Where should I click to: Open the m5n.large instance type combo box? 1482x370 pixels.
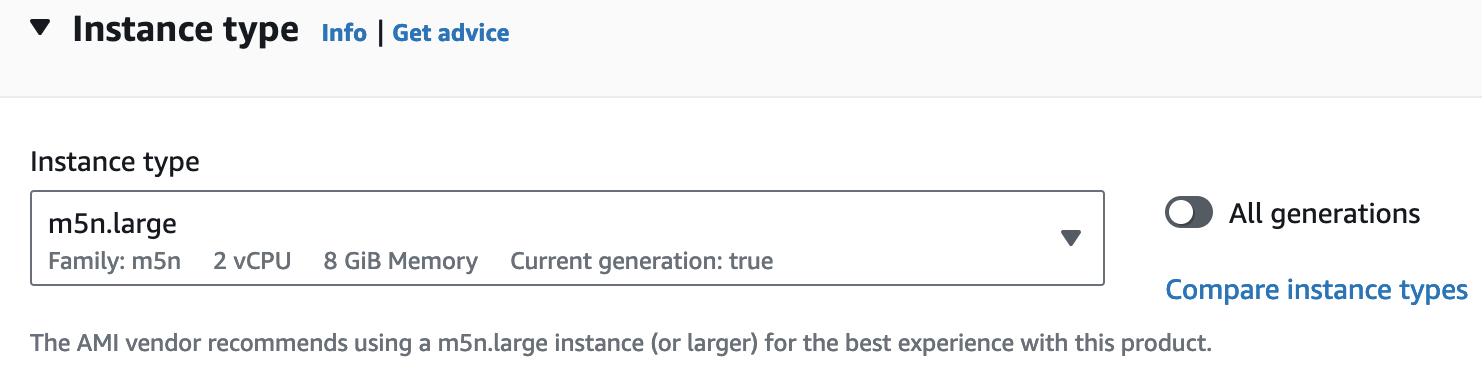568,238
